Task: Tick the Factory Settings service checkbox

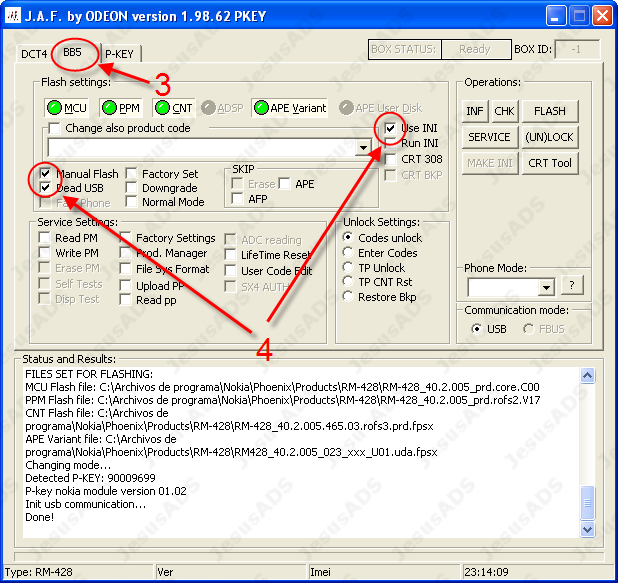Action: pos(125,238)
